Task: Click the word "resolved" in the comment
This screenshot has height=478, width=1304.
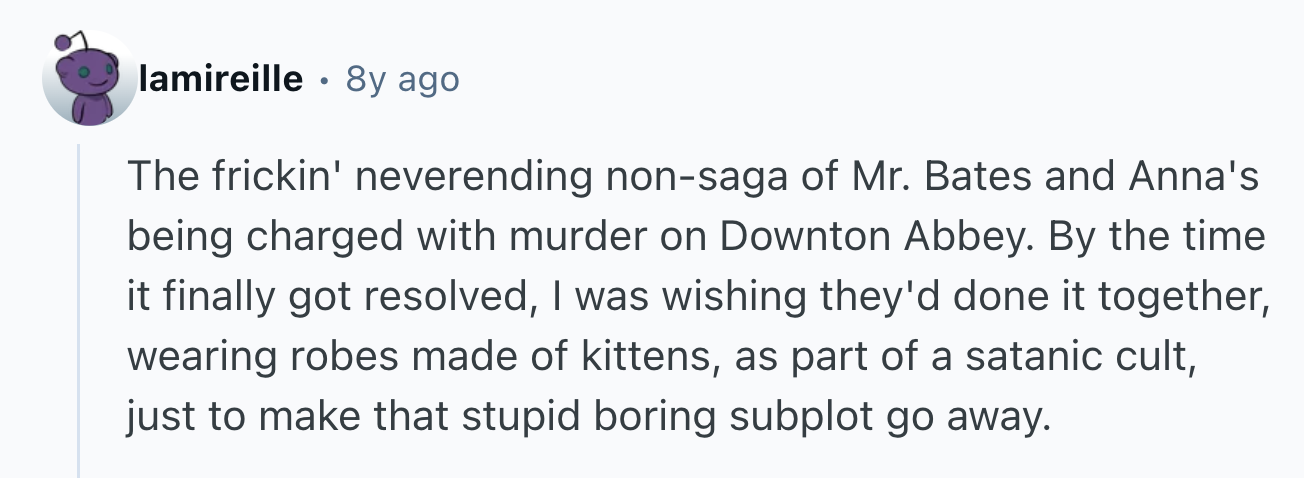Action: (447, 298)
